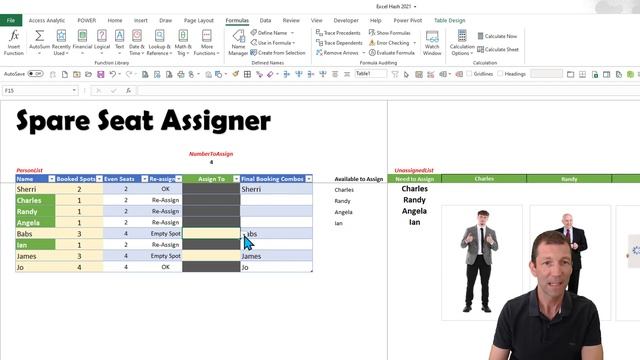Click Trace Dependents
This screenshot has height=360, width=640.
[x=339, y=42]
